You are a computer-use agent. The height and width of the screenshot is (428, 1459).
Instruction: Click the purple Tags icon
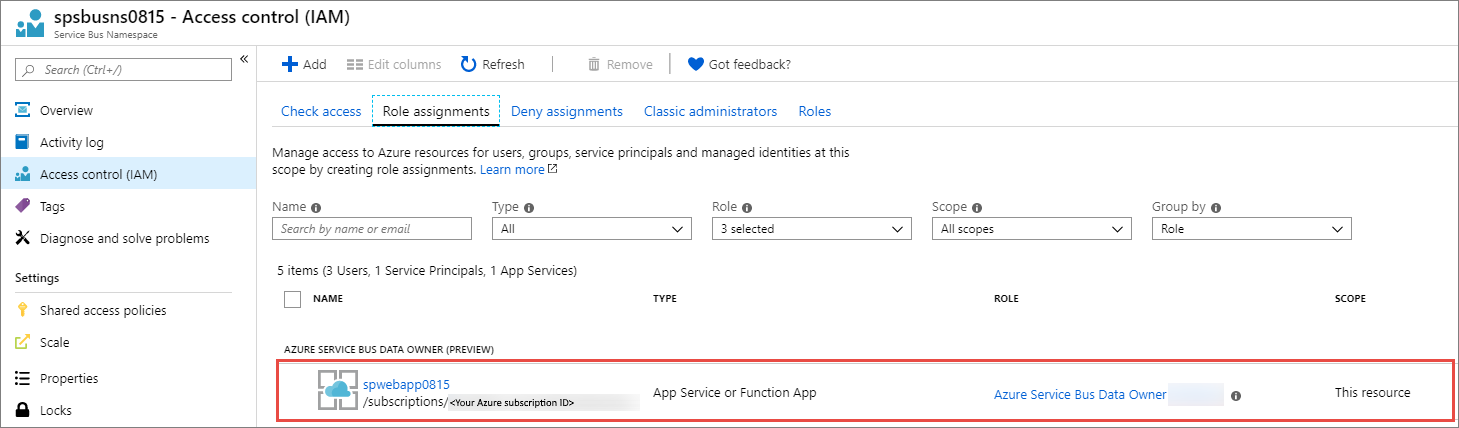pyautogui.click(x=23, y=206)
